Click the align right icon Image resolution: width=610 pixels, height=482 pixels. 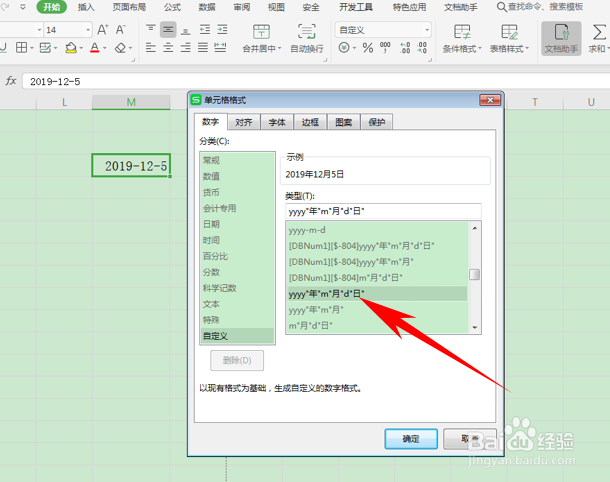(x=186, y=48)
